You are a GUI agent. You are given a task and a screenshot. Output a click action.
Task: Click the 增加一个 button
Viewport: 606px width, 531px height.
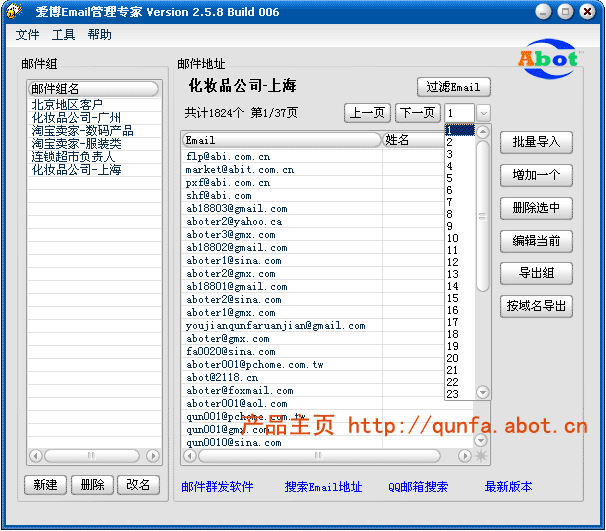[536, 175]
